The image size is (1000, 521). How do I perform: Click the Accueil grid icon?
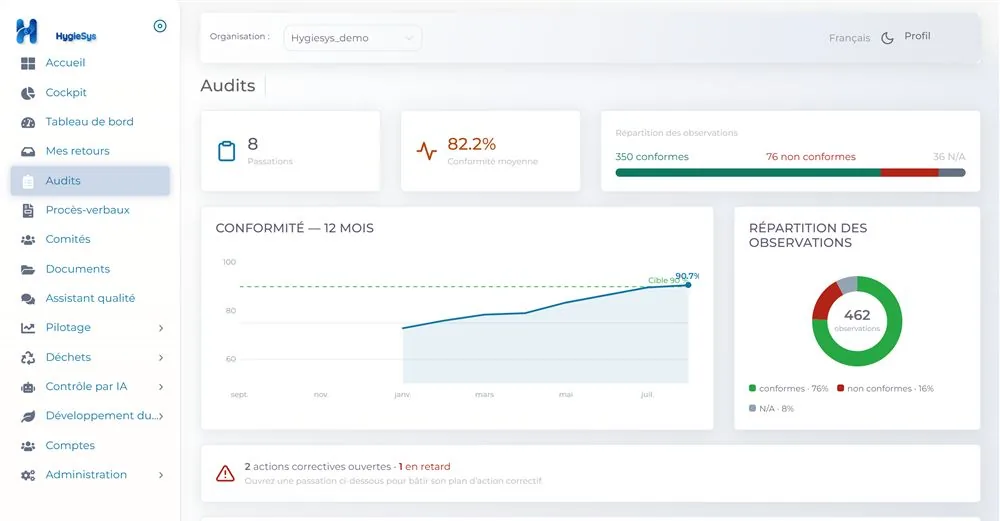click(28, 63)
